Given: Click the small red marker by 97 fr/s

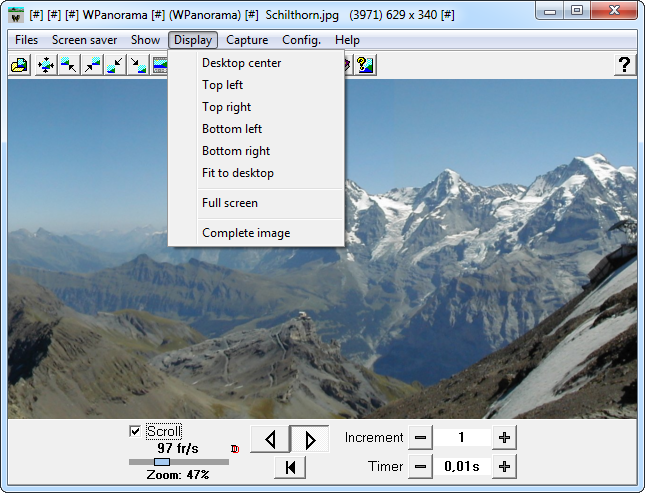Looking at the screenshot, I should tap(235, 449).
